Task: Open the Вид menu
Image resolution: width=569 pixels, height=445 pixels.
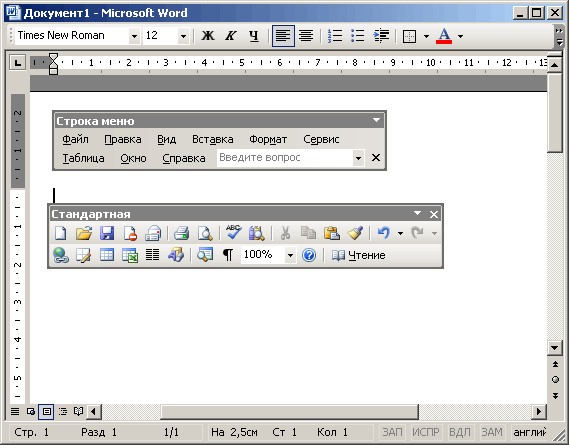Action: click(x=167, y=139)
